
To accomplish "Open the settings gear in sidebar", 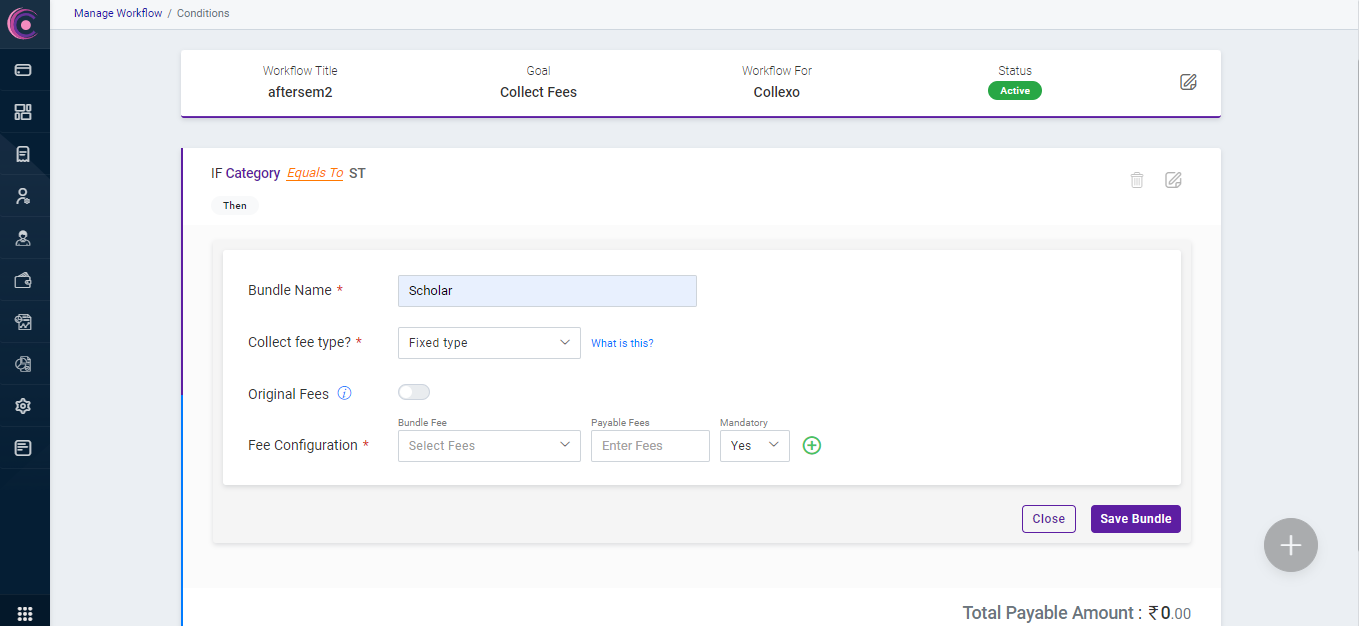I will 23,406.
